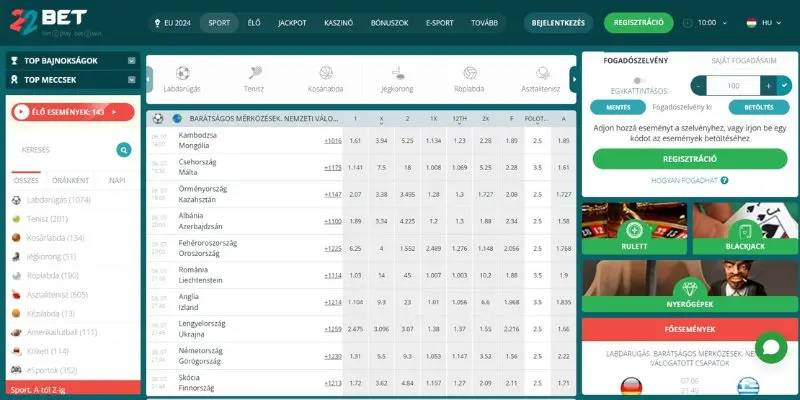Open the 22BET home logo
The image size is (800, 400).
point(48,22)
